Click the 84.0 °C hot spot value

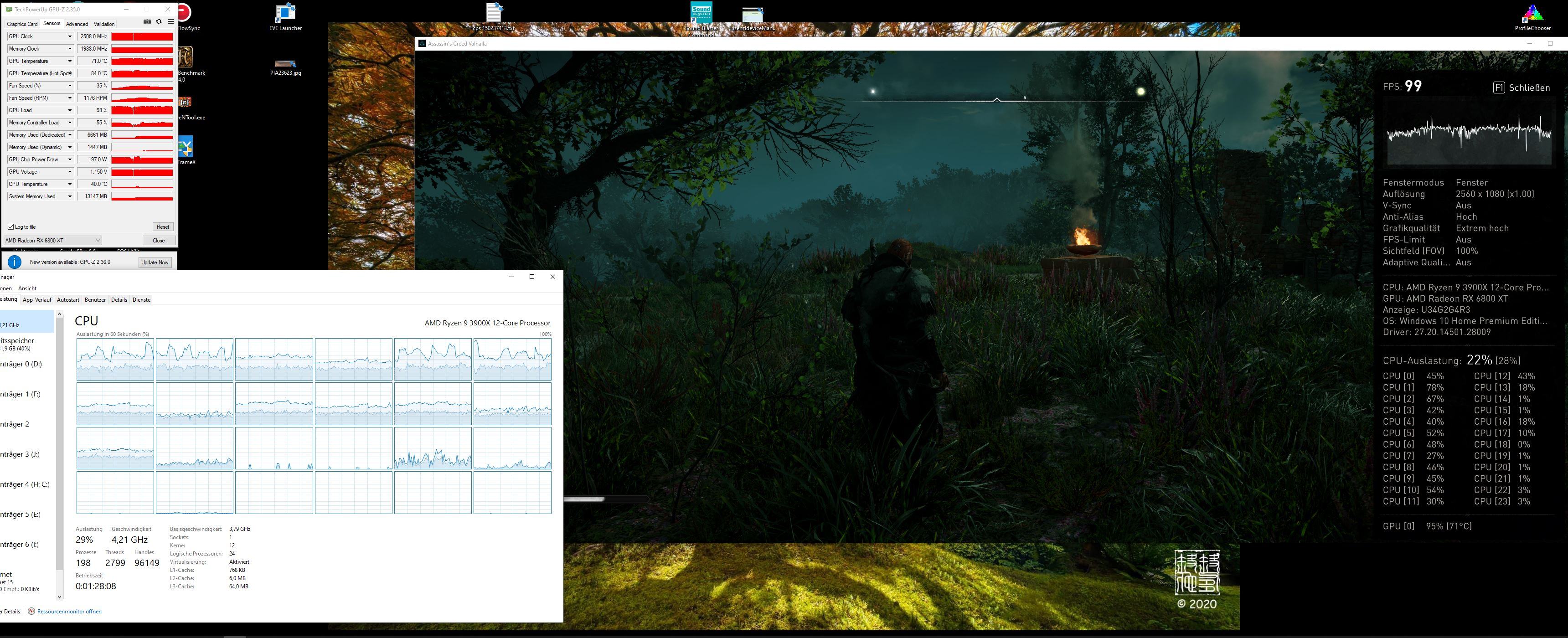click(93, 73)
